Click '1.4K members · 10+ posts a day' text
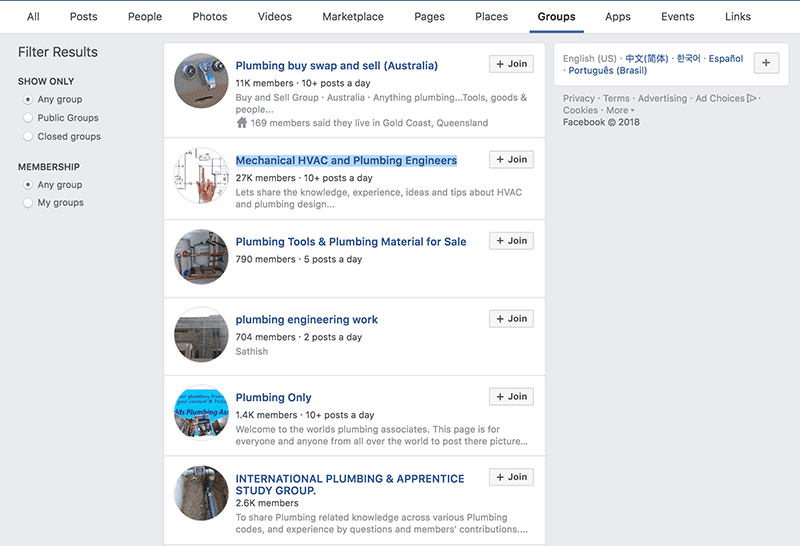Image resolution: width=800 pixels, height=546 pixels. 305,415
